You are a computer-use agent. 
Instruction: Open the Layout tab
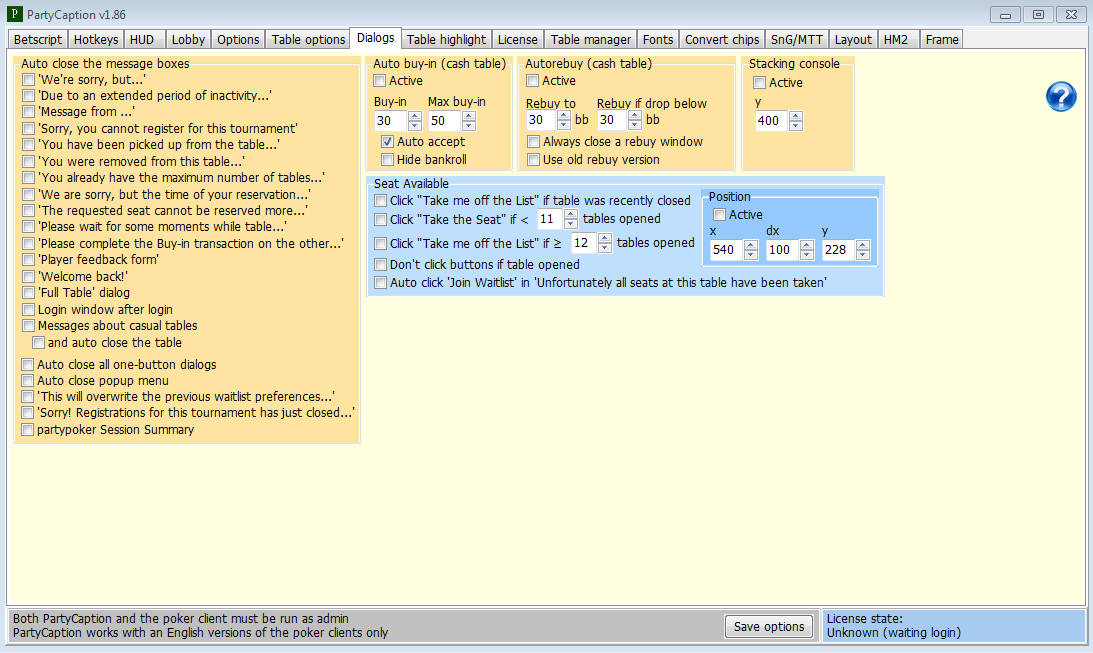(x=853, y=40)
